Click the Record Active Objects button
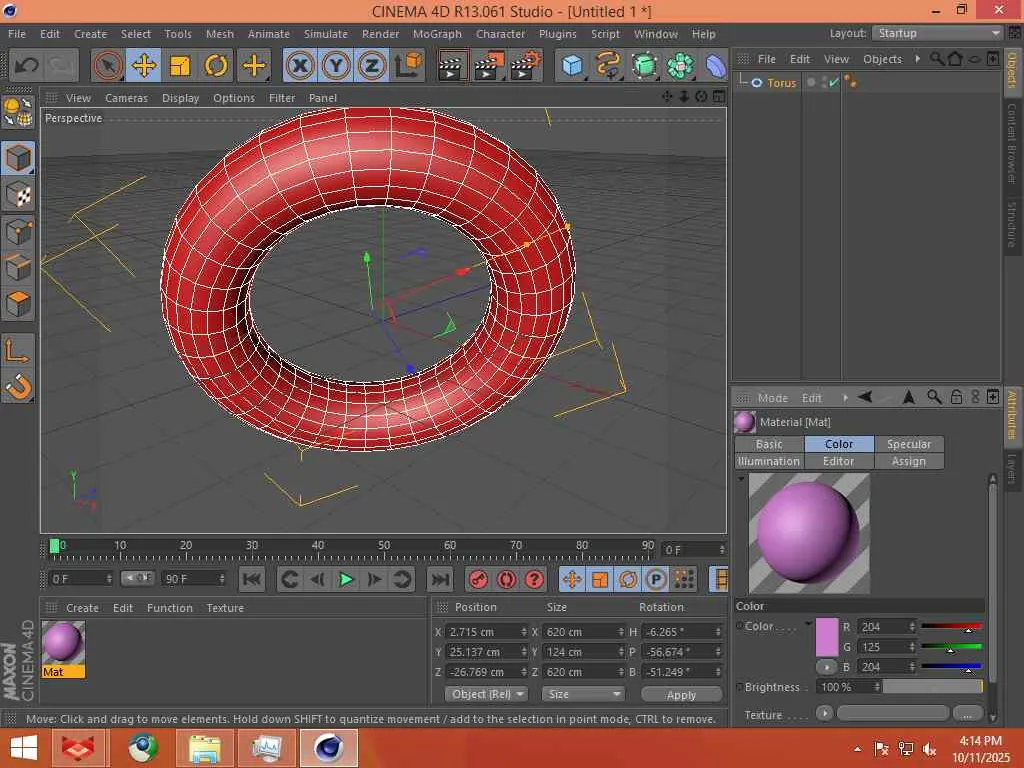This screenshot has height=768, width=1024. (x=478, y=579)
